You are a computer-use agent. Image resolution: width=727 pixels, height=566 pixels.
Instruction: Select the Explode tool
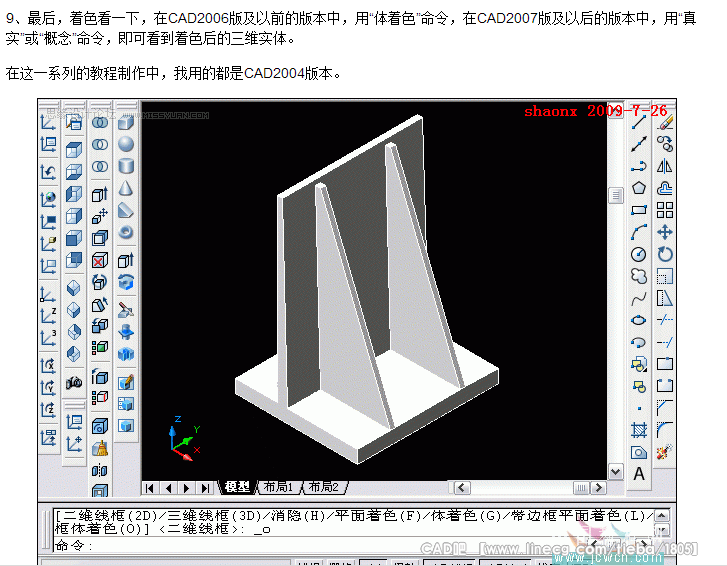[665, 452]
